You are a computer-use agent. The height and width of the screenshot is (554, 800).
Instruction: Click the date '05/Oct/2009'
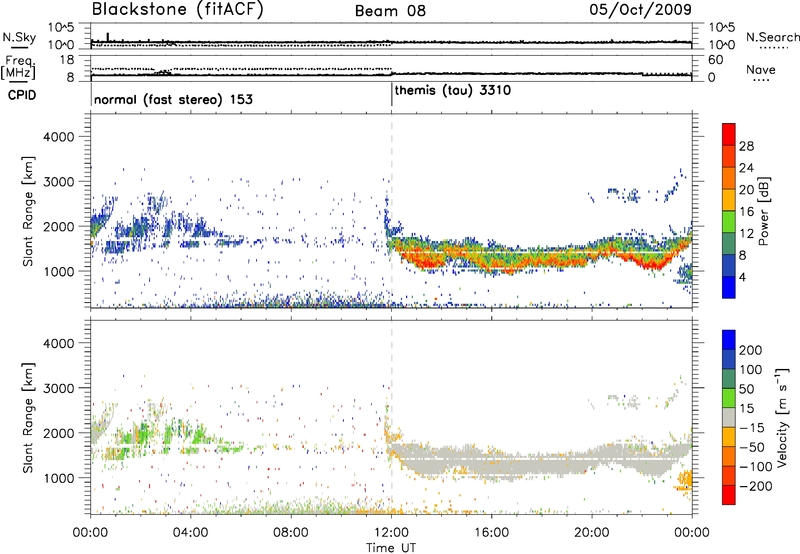641,9
